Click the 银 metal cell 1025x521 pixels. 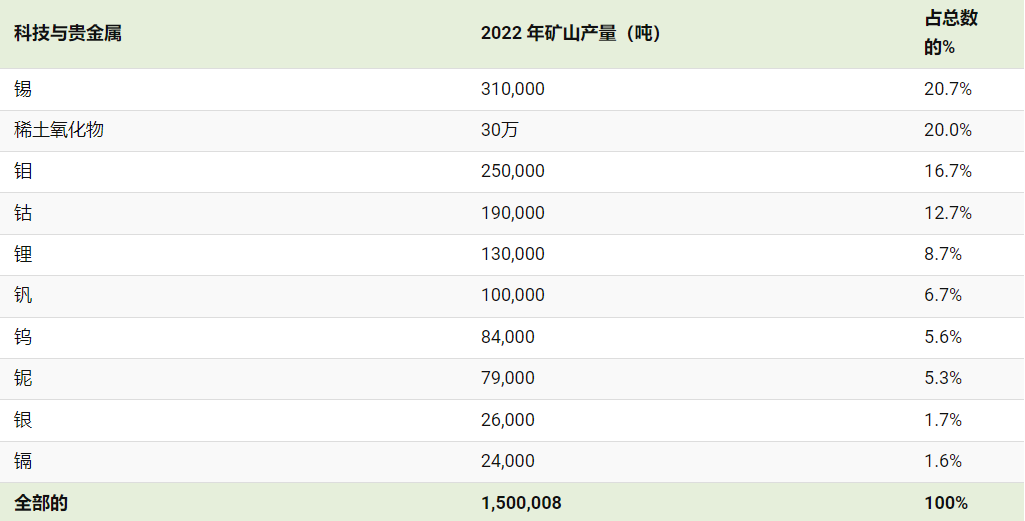click(x=23, y=420)
